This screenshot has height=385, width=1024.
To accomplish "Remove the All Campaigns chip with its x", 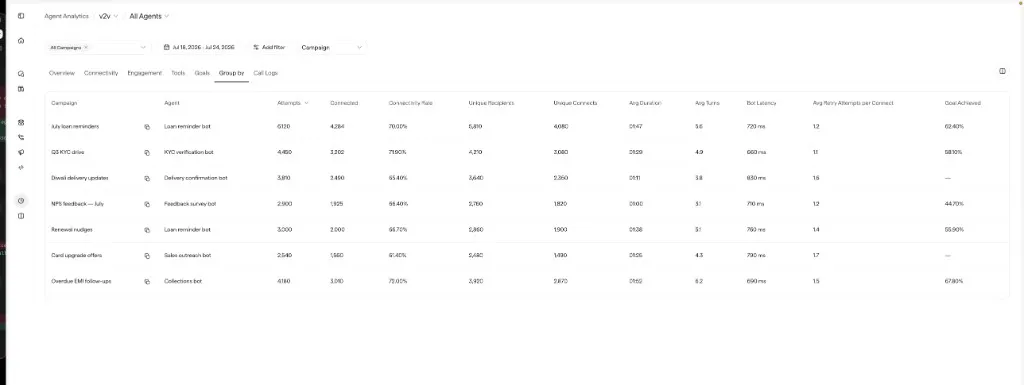I will pos(86,48).
